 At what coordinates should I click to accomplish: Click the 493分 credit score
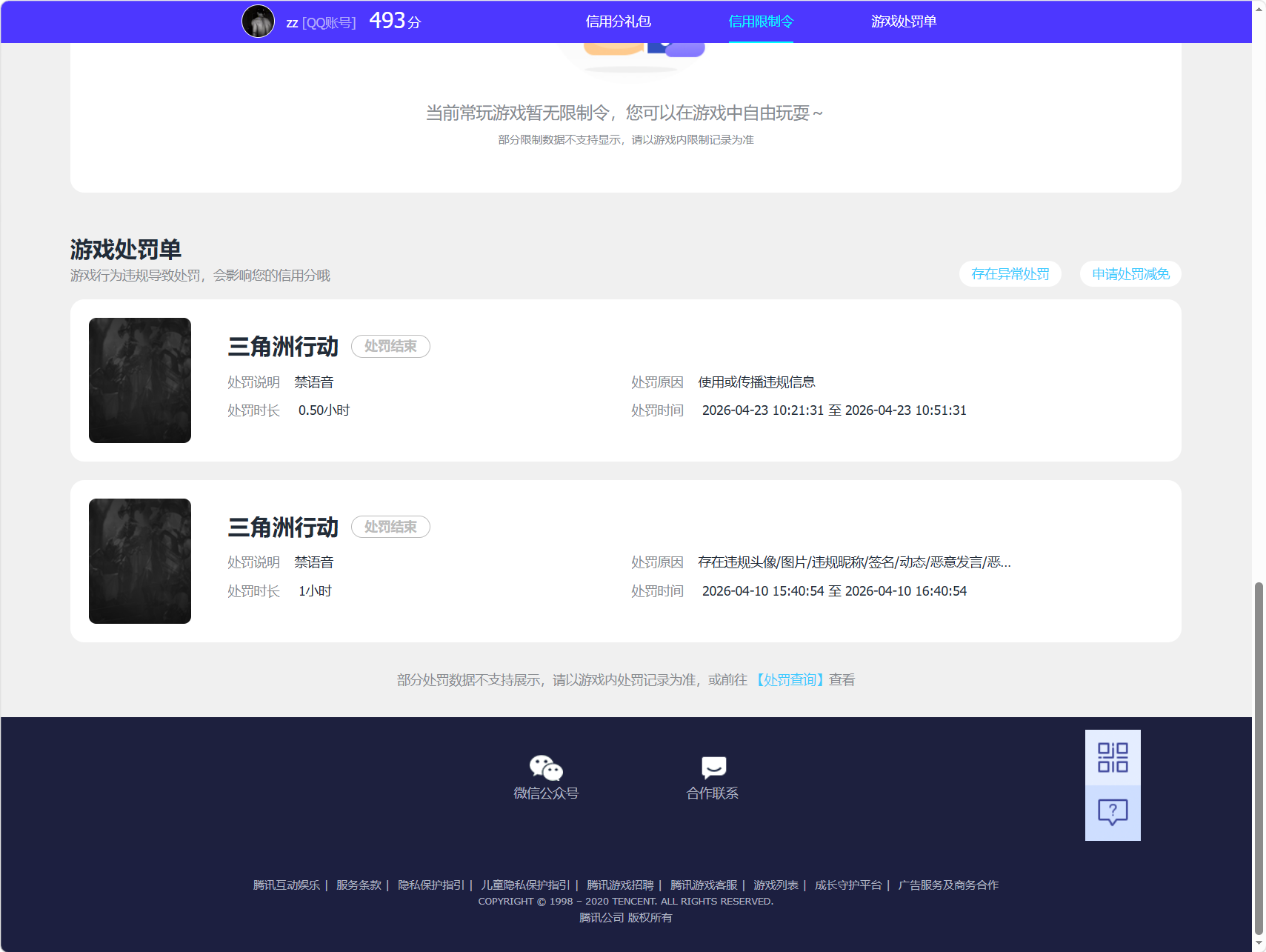[395, 21]
